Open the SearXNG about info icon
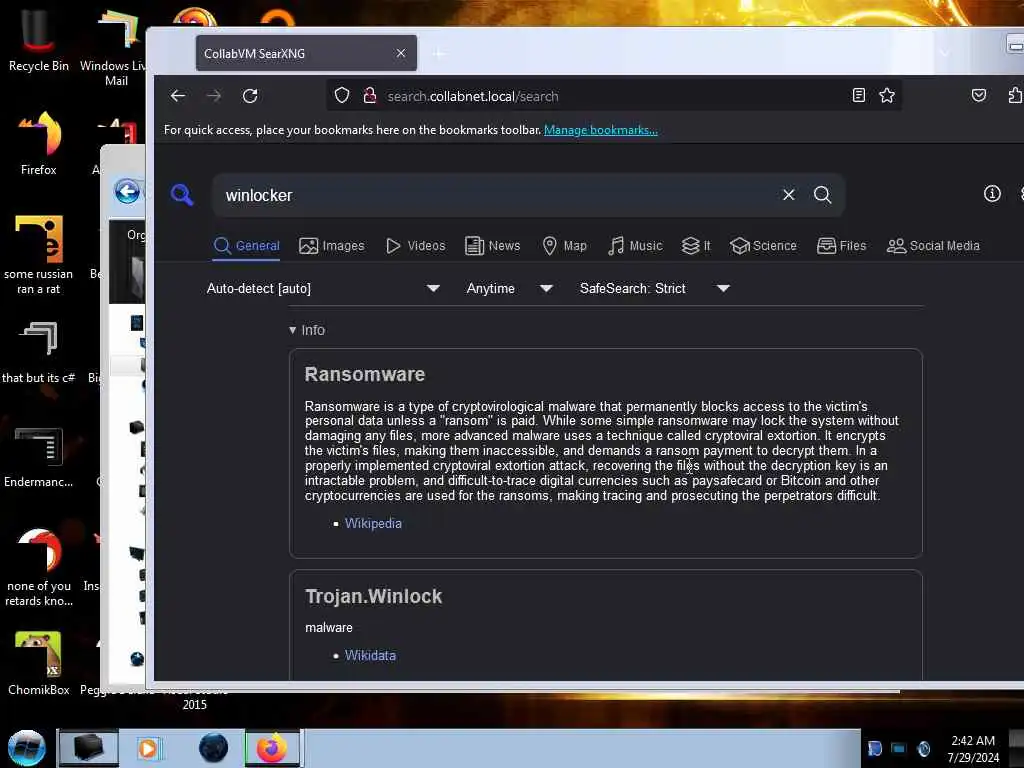The height and width of the screenshot is (768, 1024). click(x=992, y=193)
